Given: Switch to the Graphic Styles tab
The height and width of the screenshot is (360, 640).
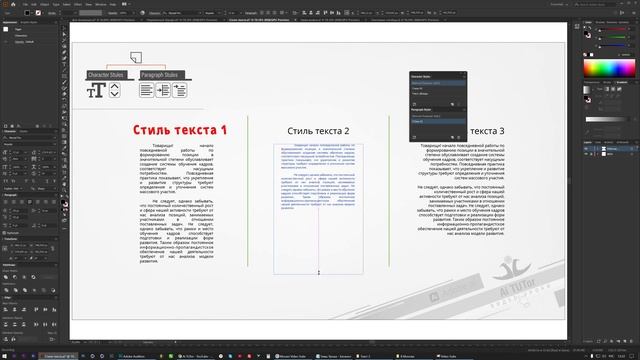Looking at the screenshot, I should coord(29,22).
